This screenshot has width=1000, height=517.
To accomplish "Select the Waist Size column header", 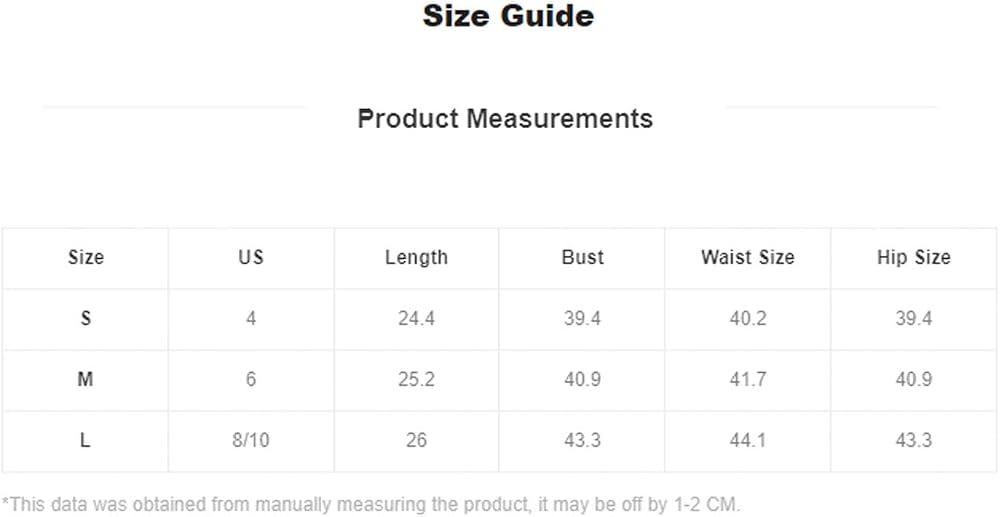I will pos(747,258).
